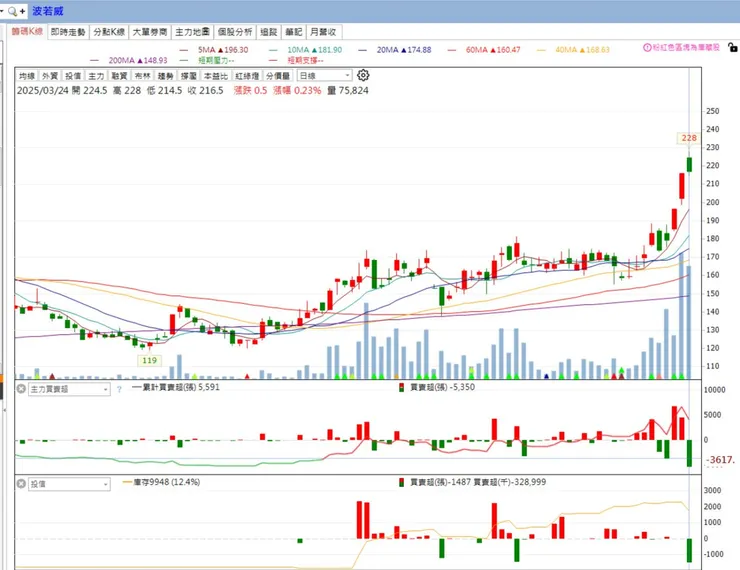Toggle the 投信 overlay button in chart toolbar
Screen dimensions: 740x570
tap(73, 76)
